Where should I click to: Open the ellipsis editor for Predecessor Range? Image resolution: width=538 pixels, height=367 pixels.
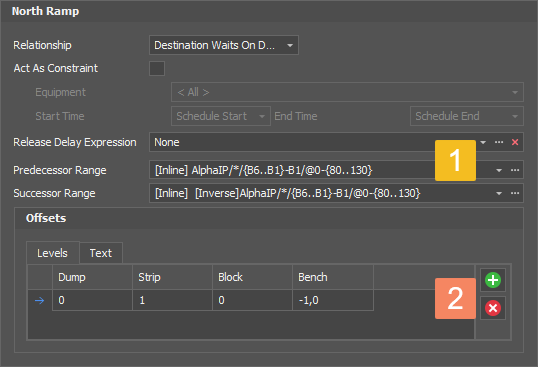tap(515, 170)
